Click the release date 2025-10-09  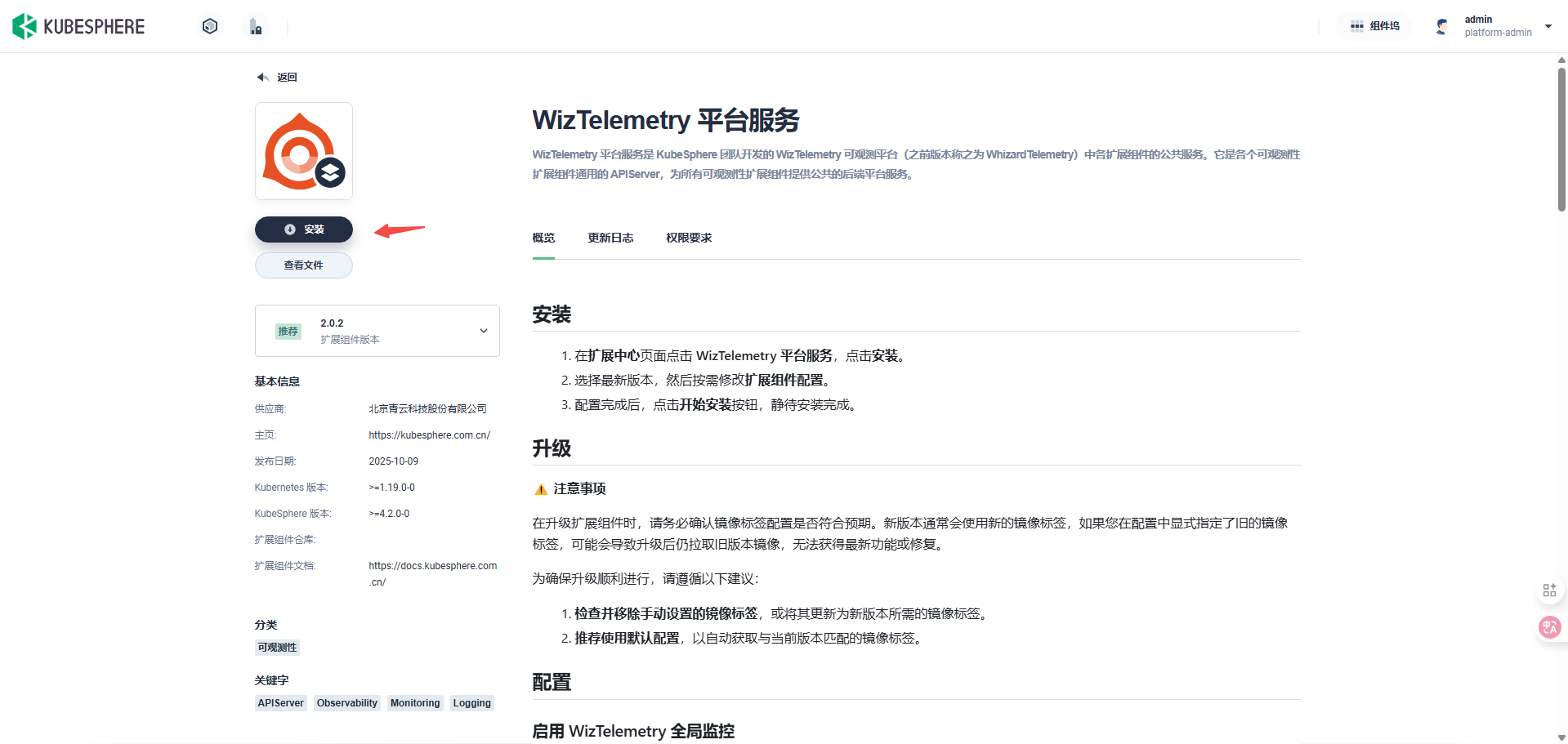point(393,461)
